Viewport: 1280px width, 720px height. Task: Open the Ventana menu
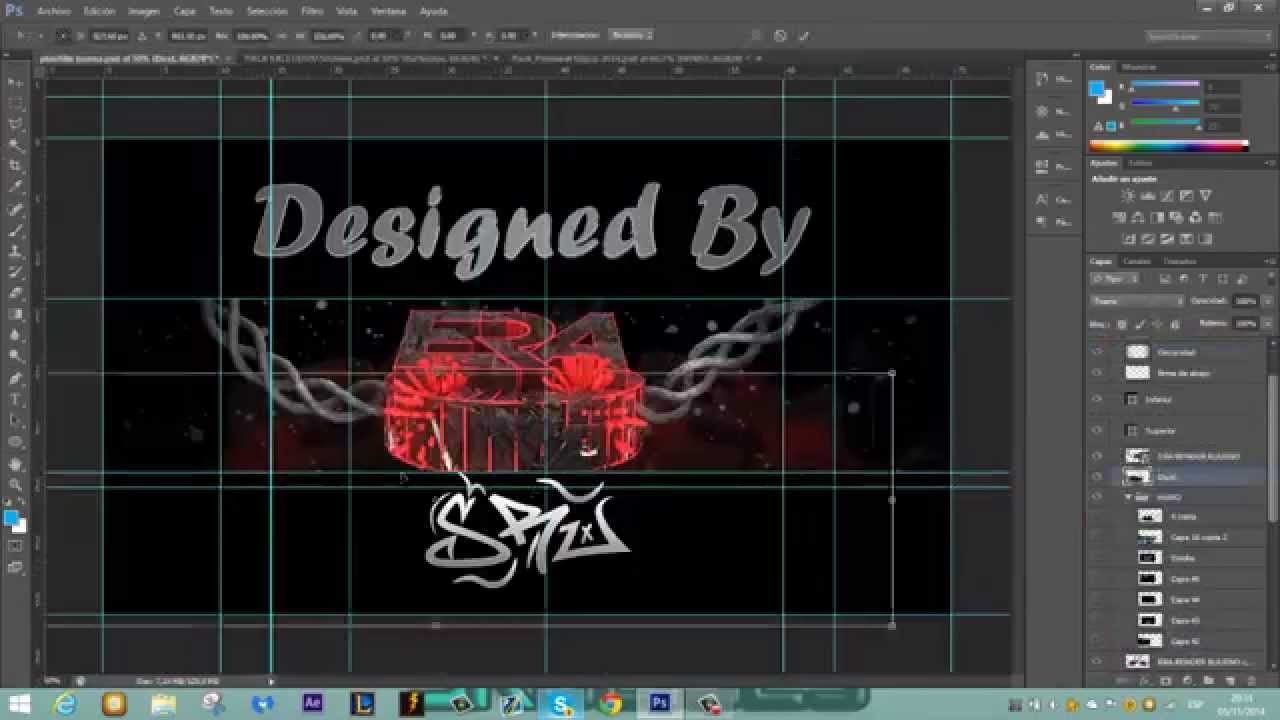(388, 11)
